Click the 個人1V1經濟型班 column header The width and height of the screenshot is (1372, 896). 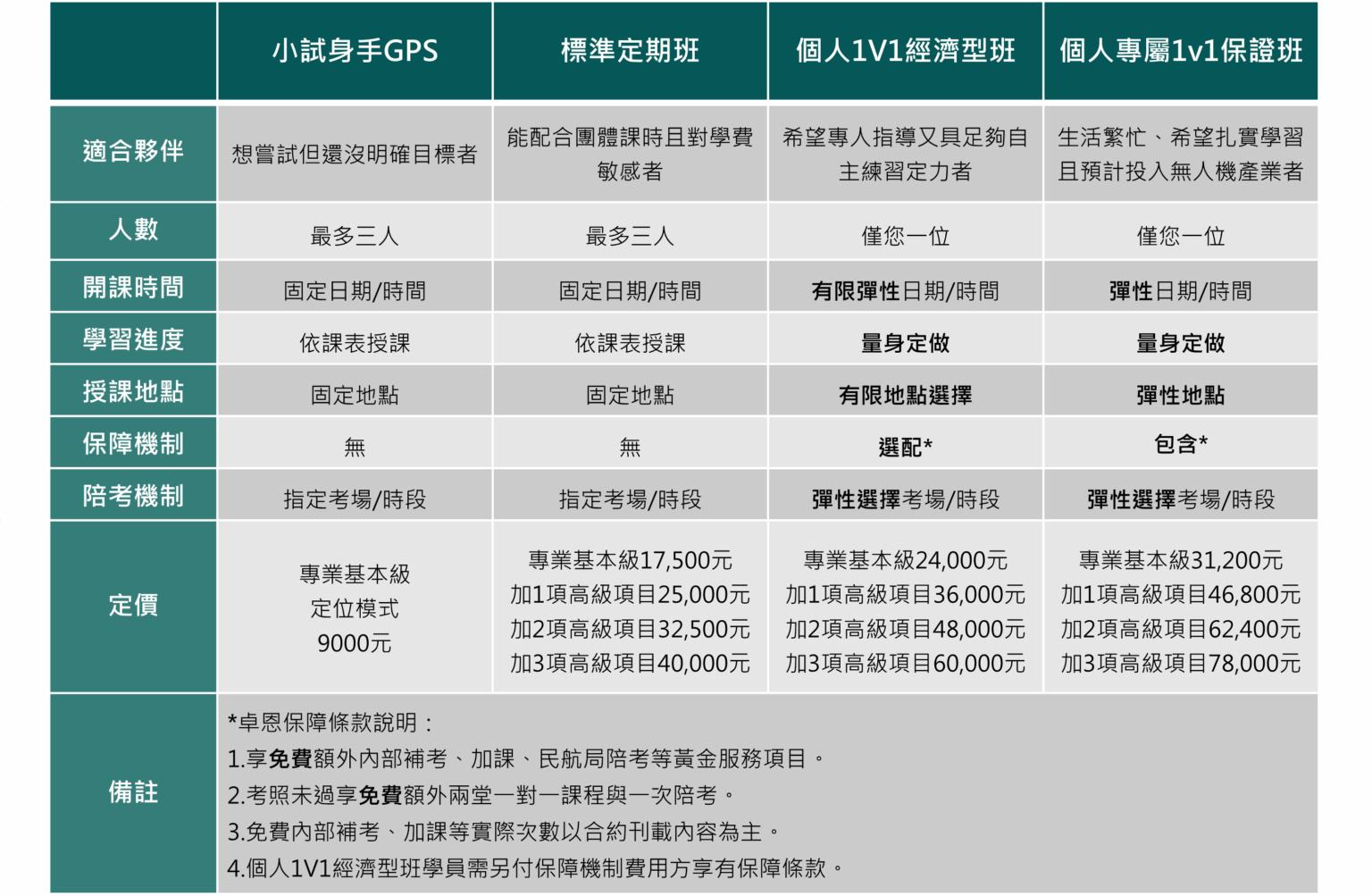[905, 51]
